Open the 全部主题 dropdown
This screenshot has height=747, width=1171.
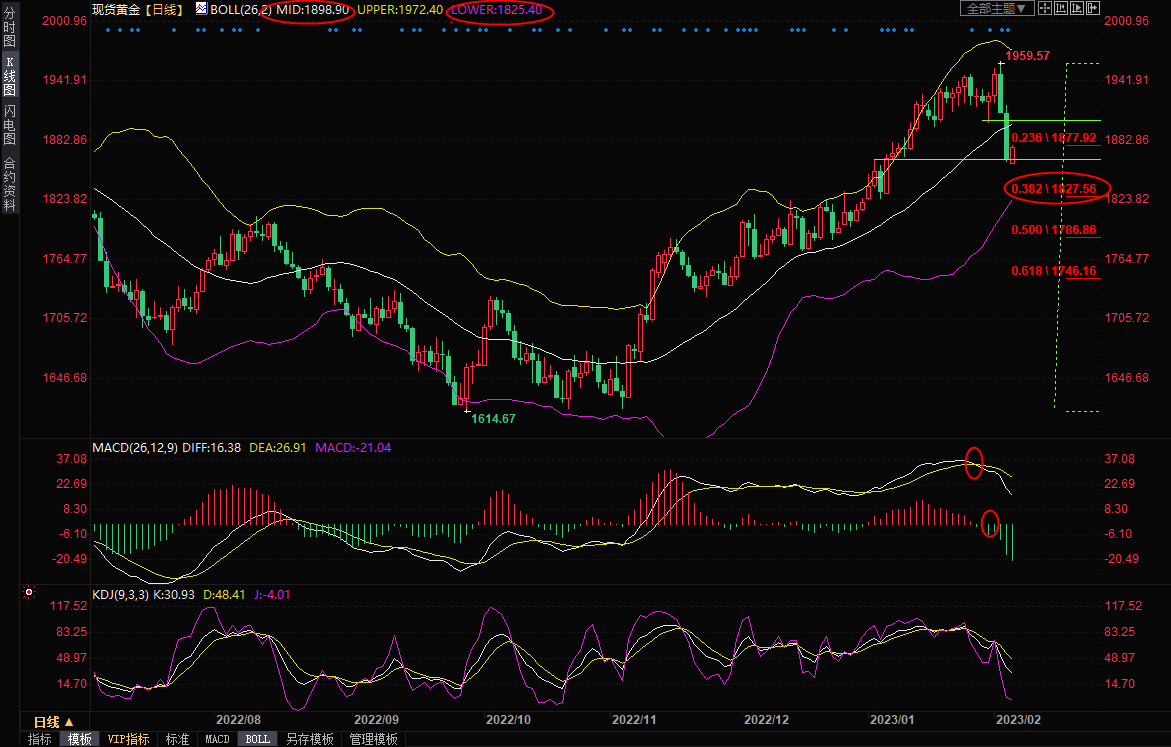coord(996,8)
